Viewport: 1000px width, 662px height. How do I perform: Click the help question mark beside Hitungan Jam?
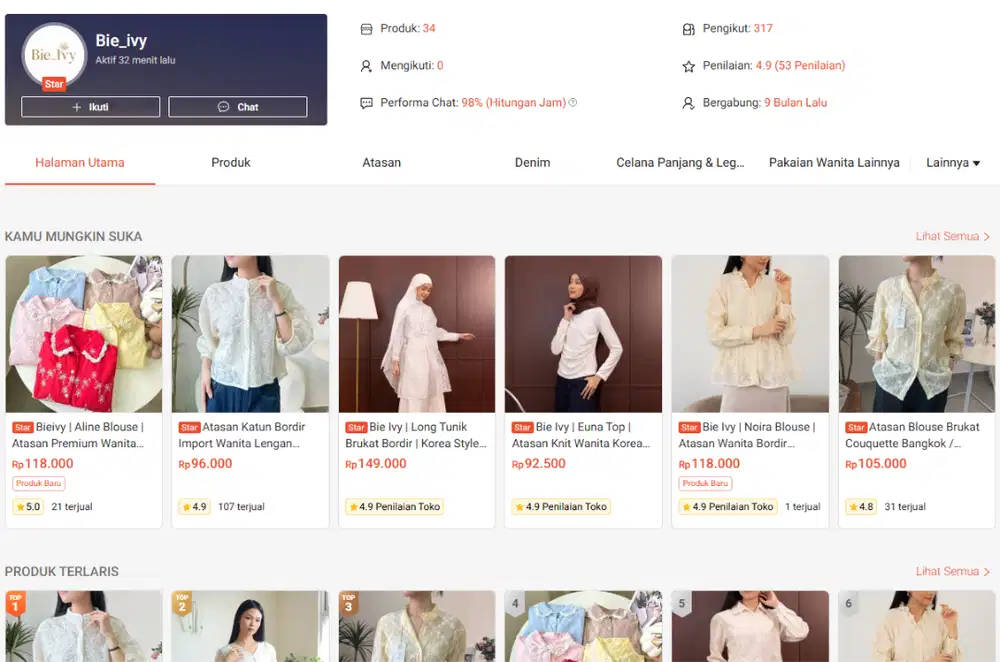(573, 103)
